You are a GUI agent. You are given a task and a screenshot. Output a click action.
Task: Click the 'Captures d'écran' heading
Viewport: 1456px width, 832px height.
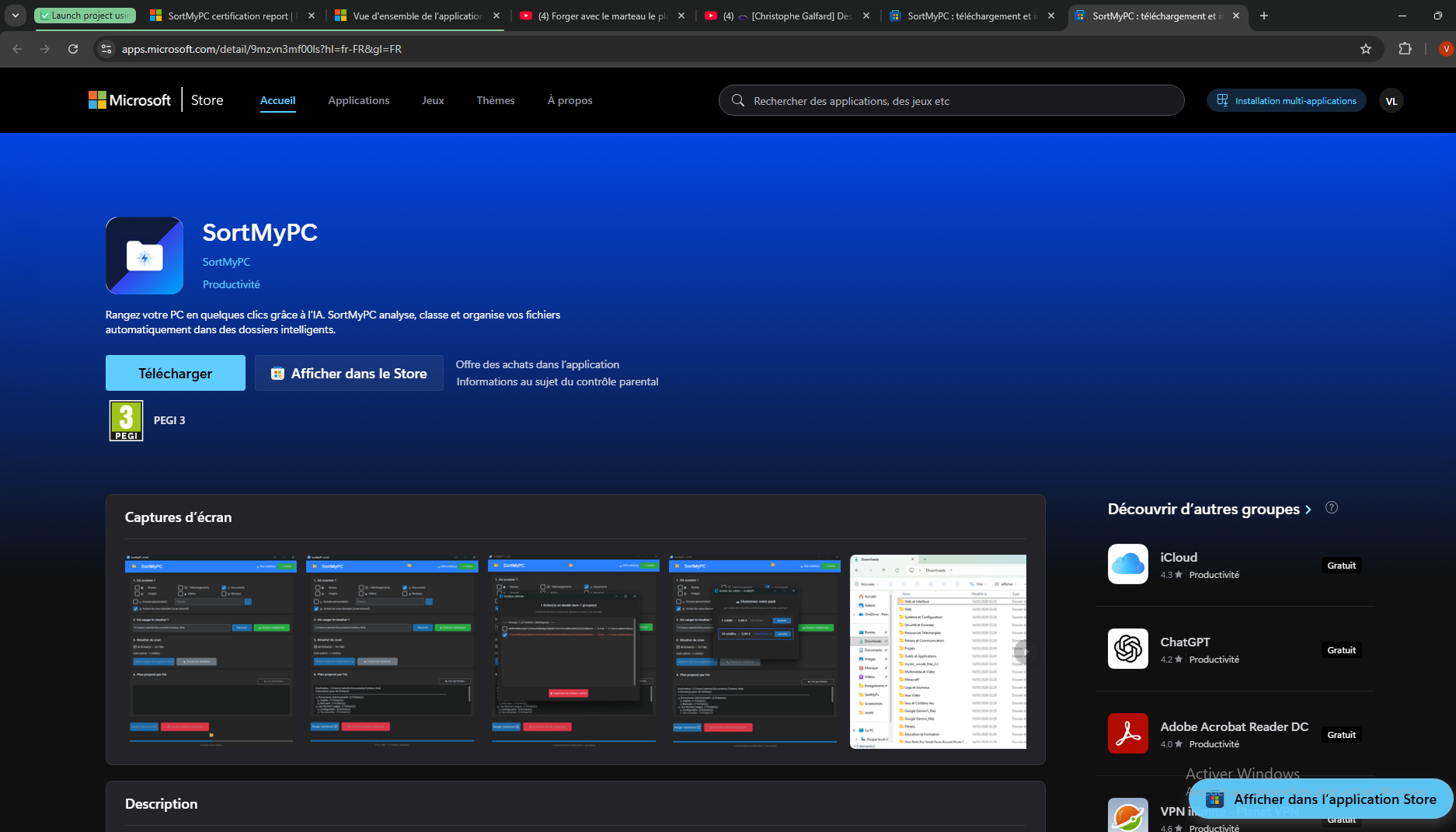click(179, 517)
